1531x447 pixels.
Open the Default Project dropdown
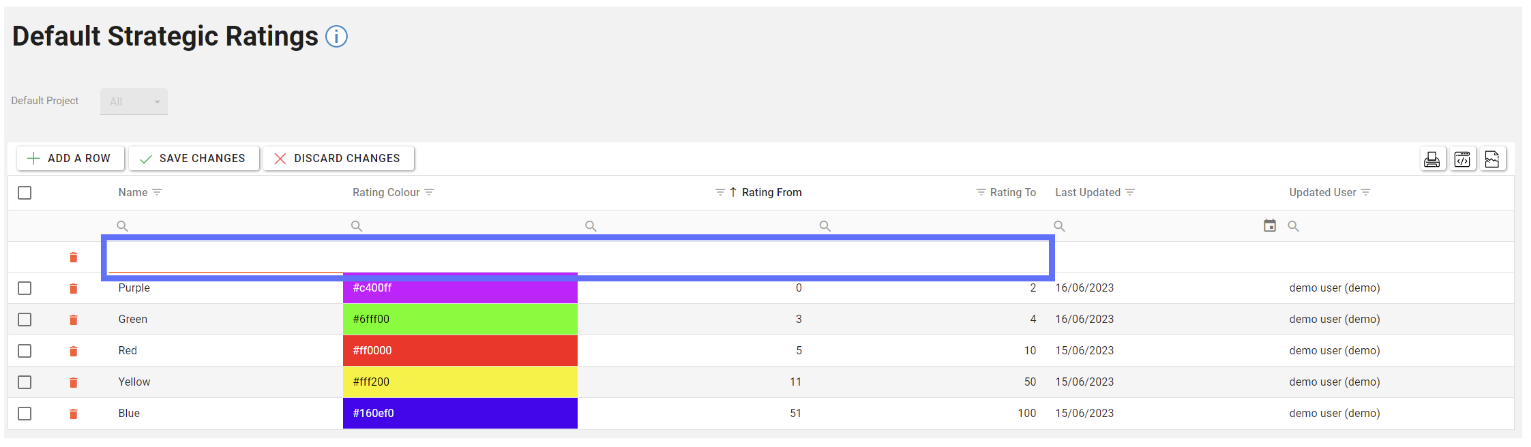134,102
